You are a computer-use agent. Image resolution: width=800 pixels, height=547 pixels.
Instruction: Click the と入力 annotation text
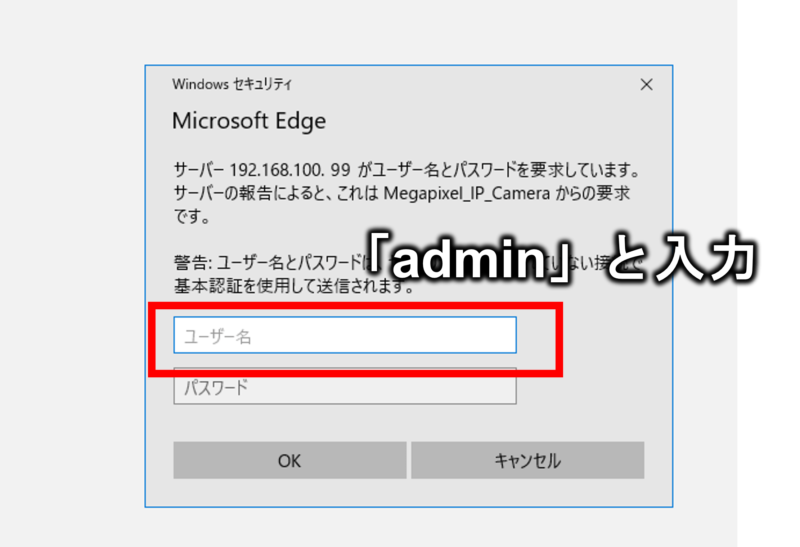tap(681, 259)
